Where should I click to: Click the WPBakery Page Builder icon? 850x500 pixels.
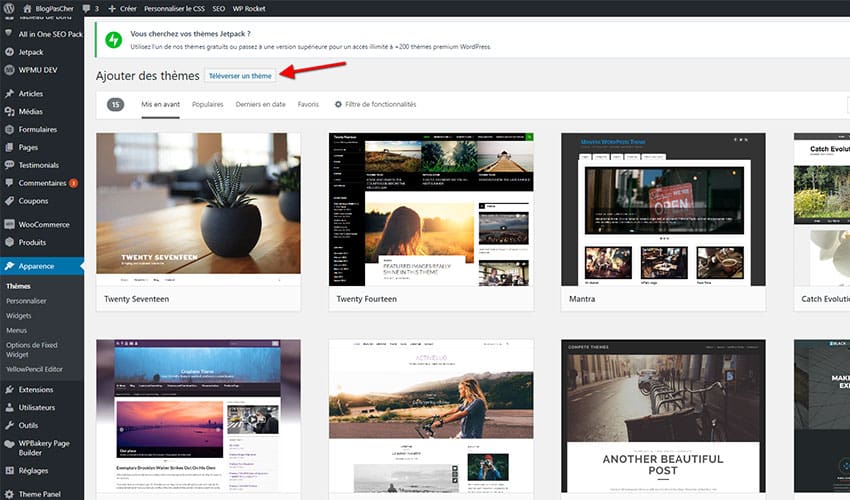[9, 444]
